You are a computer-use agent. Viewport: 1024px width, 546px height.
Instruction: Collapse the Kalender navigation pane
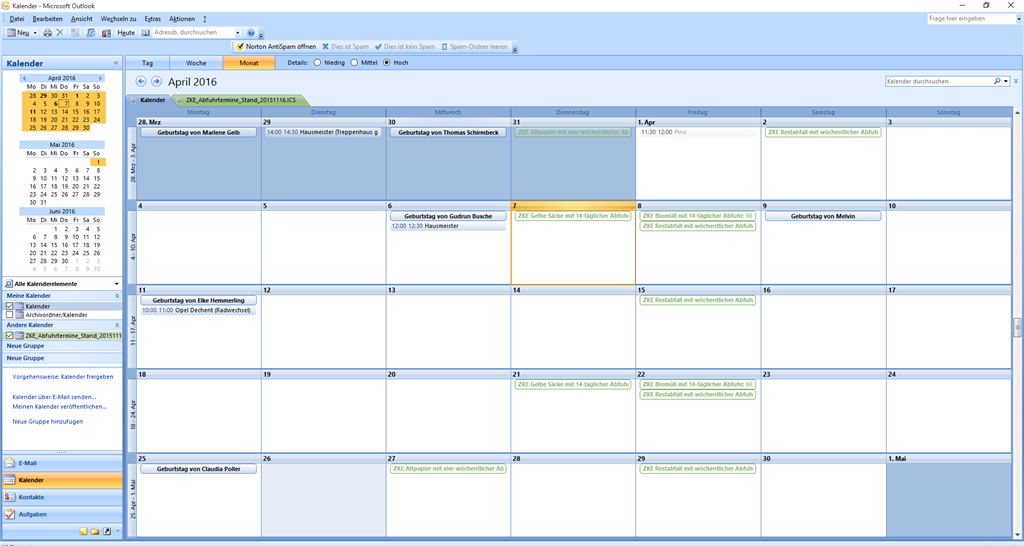point(116,63)
